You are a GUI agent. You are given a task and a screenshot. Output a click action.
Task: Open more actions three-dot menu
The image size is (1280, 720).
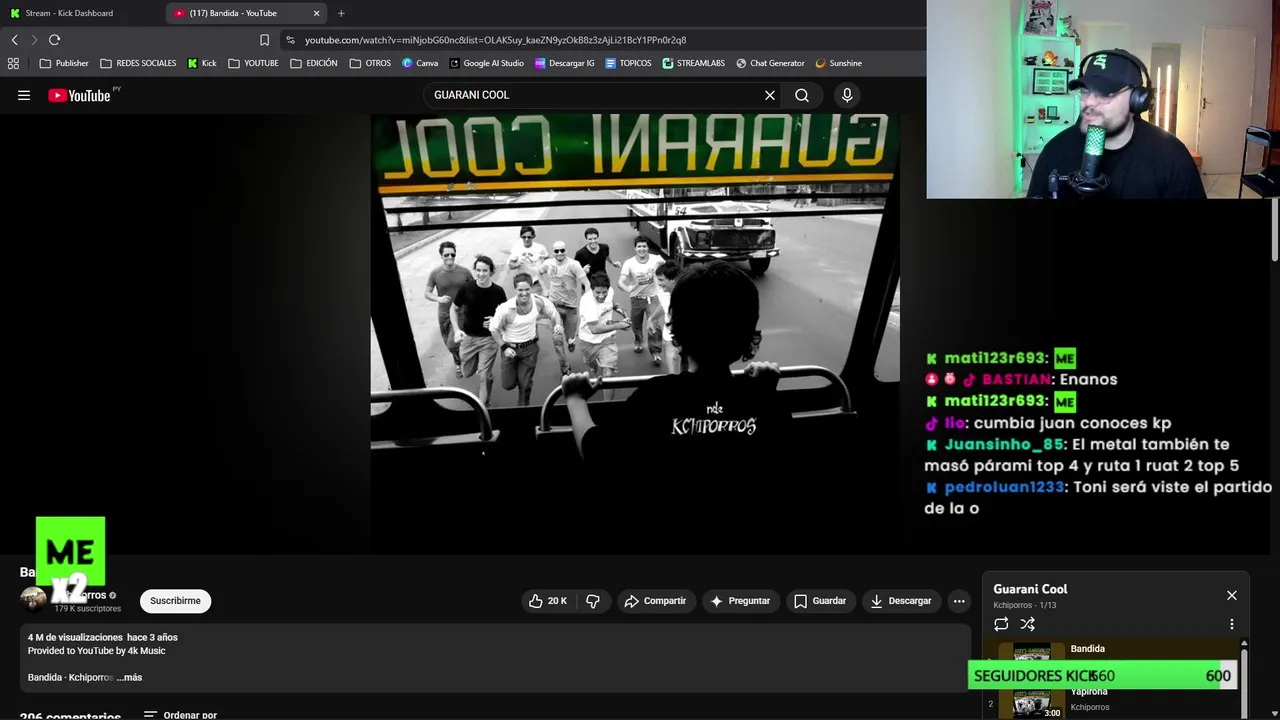click(x=959, y=601)
